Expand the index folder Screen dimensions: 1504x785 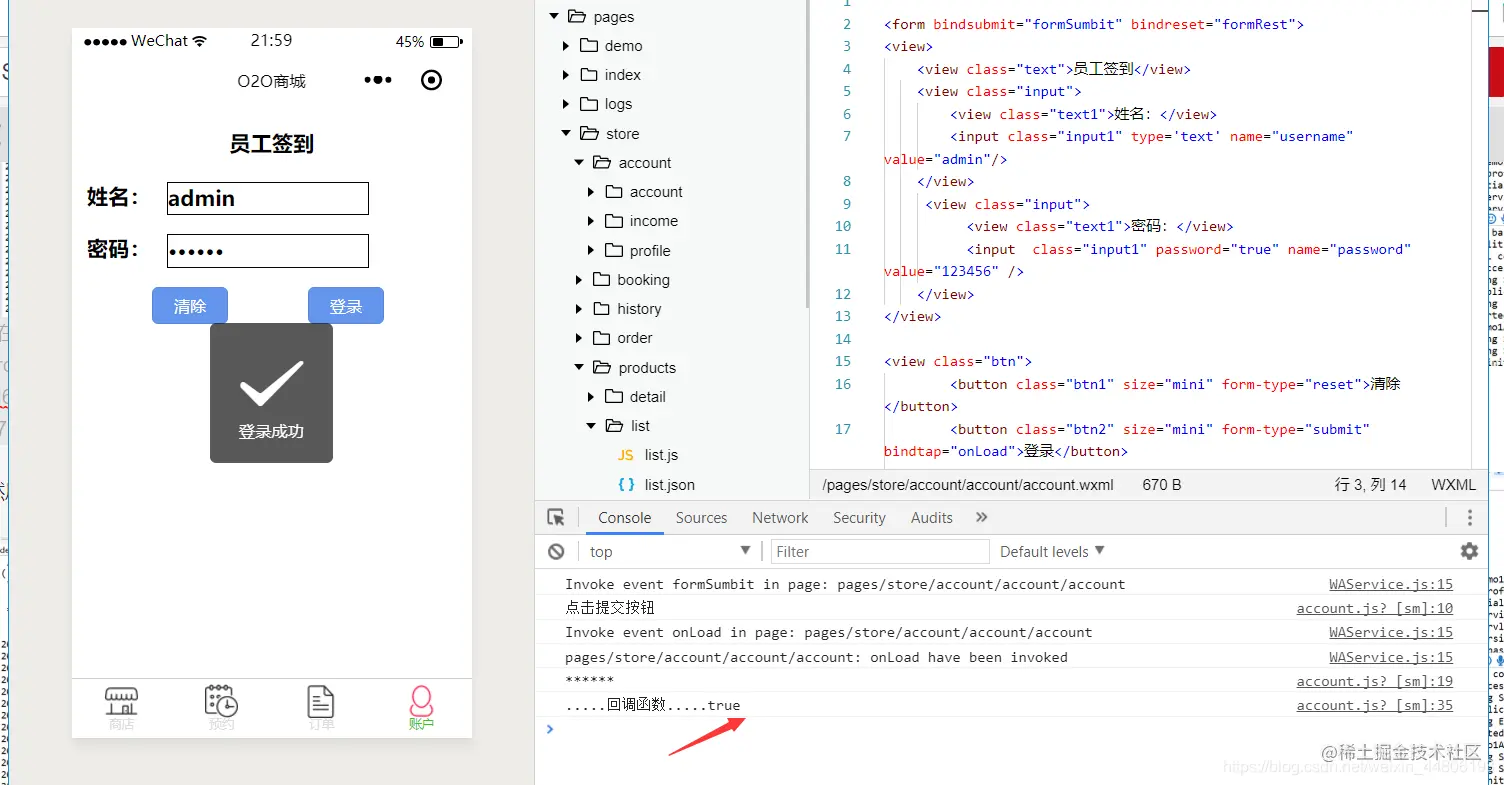point(566,75)
